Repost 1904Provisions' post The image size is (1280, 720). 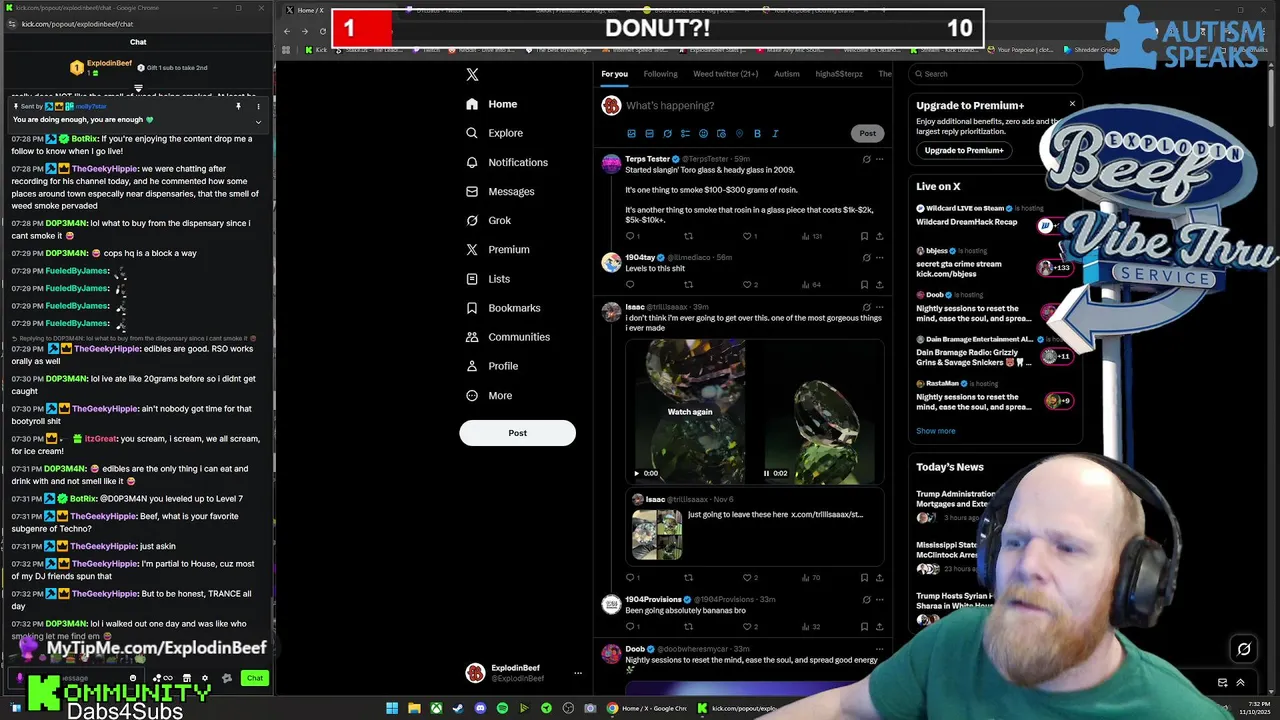coord(688,626)
